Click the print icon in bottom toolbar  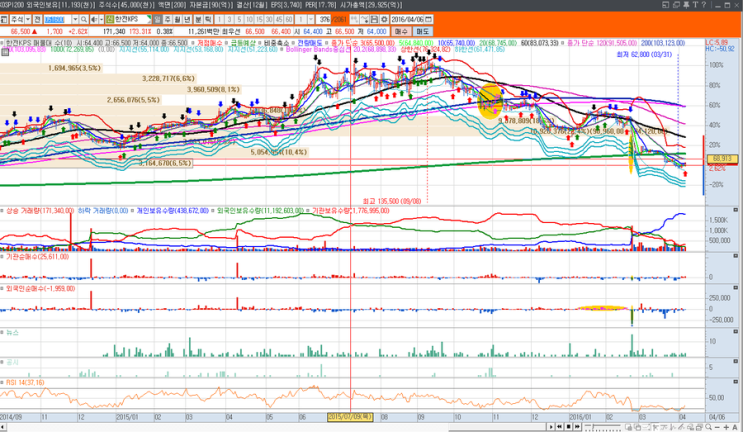pos(700,427)
